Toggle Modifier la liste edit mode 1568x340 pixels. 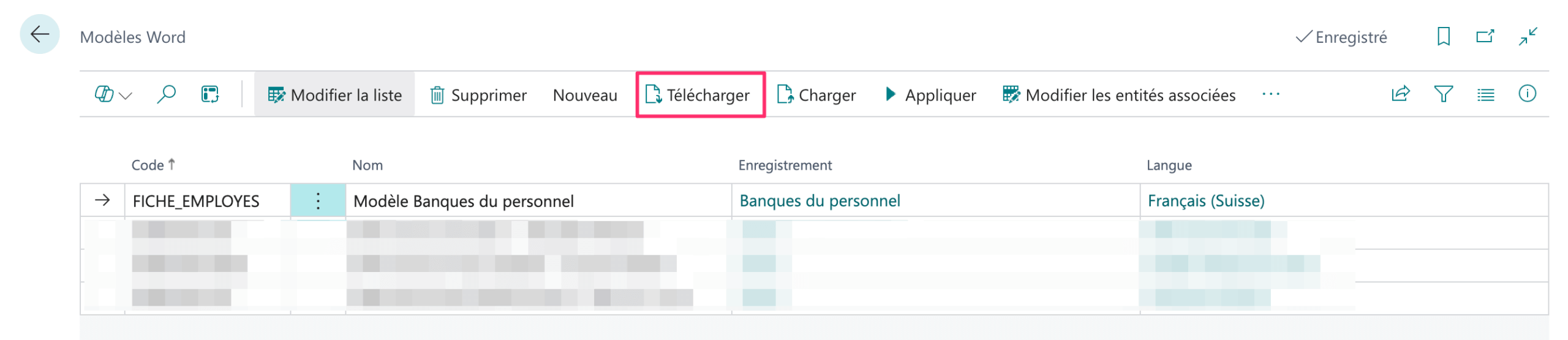tap(334, 95)
